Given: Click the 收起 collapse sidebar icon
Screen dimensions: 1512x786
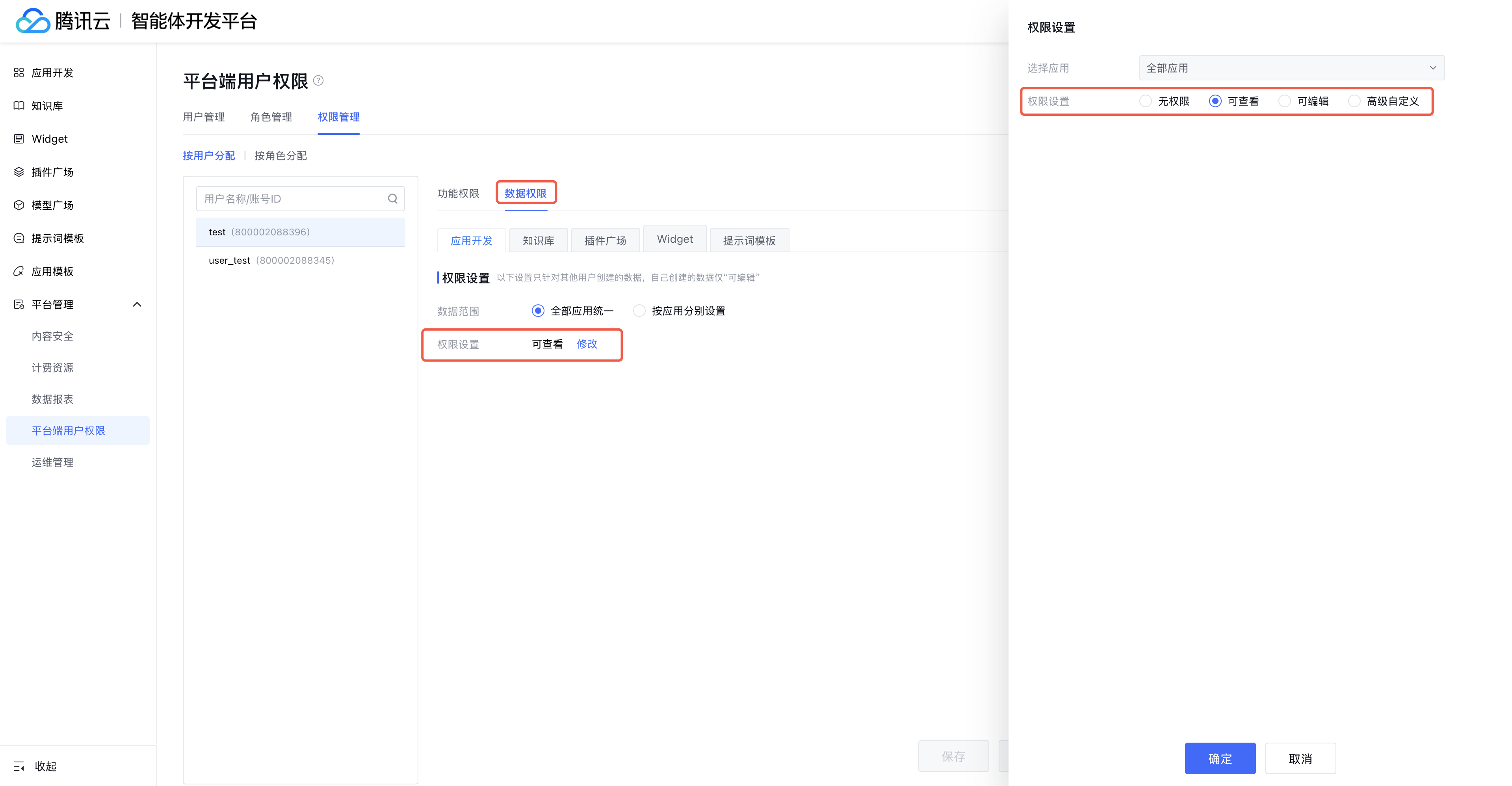Looking at the screenshot, I should (x=19, y=766).
